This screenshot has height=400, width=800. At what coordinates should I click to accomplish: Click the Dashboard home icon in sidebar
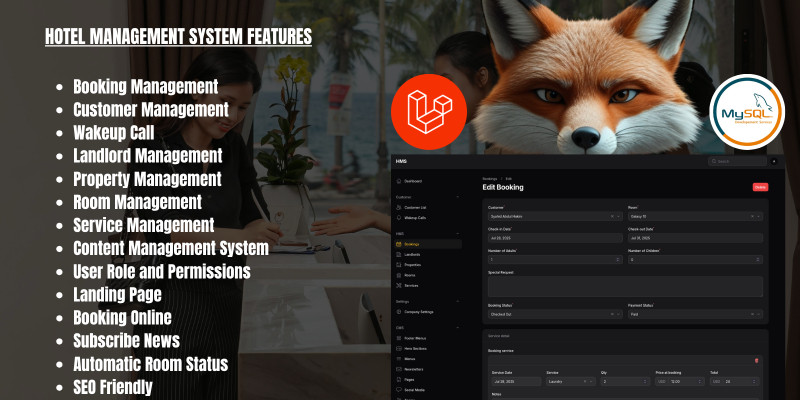pos(398,181)
